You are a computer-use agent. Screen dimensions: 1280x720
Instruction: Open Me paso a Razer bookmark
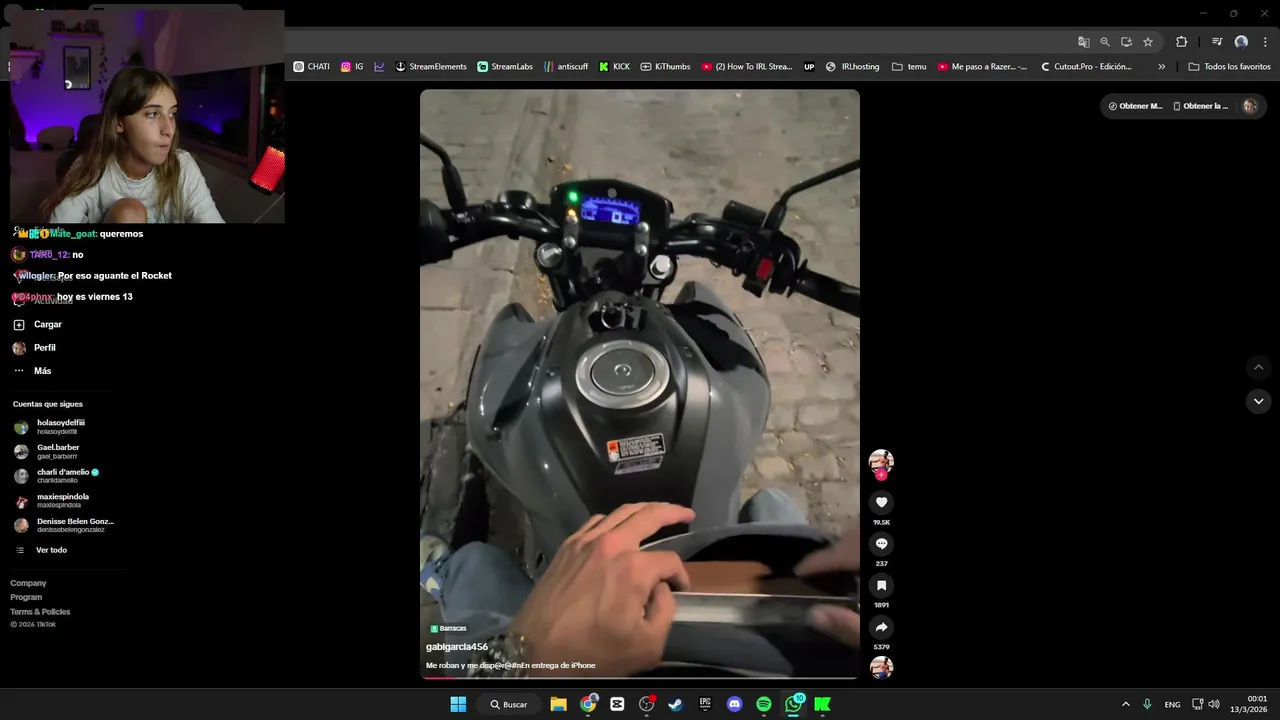[x=982, y=67]
